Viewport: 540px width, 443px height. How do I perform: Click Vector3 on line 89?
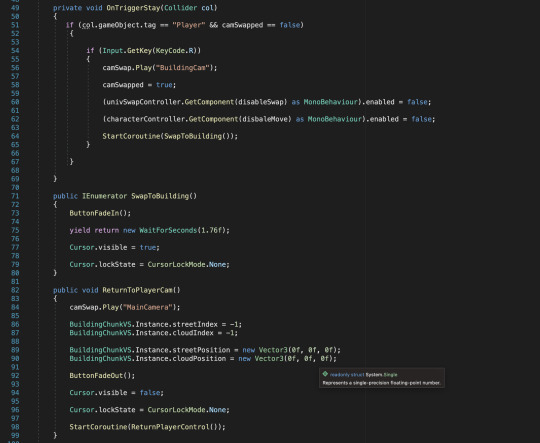273,350
